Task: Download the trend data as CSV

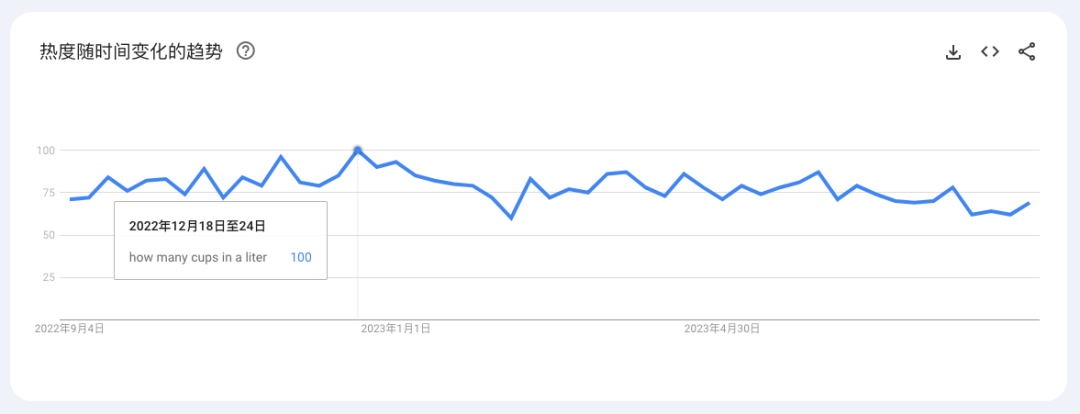Action: coord(953,52)
